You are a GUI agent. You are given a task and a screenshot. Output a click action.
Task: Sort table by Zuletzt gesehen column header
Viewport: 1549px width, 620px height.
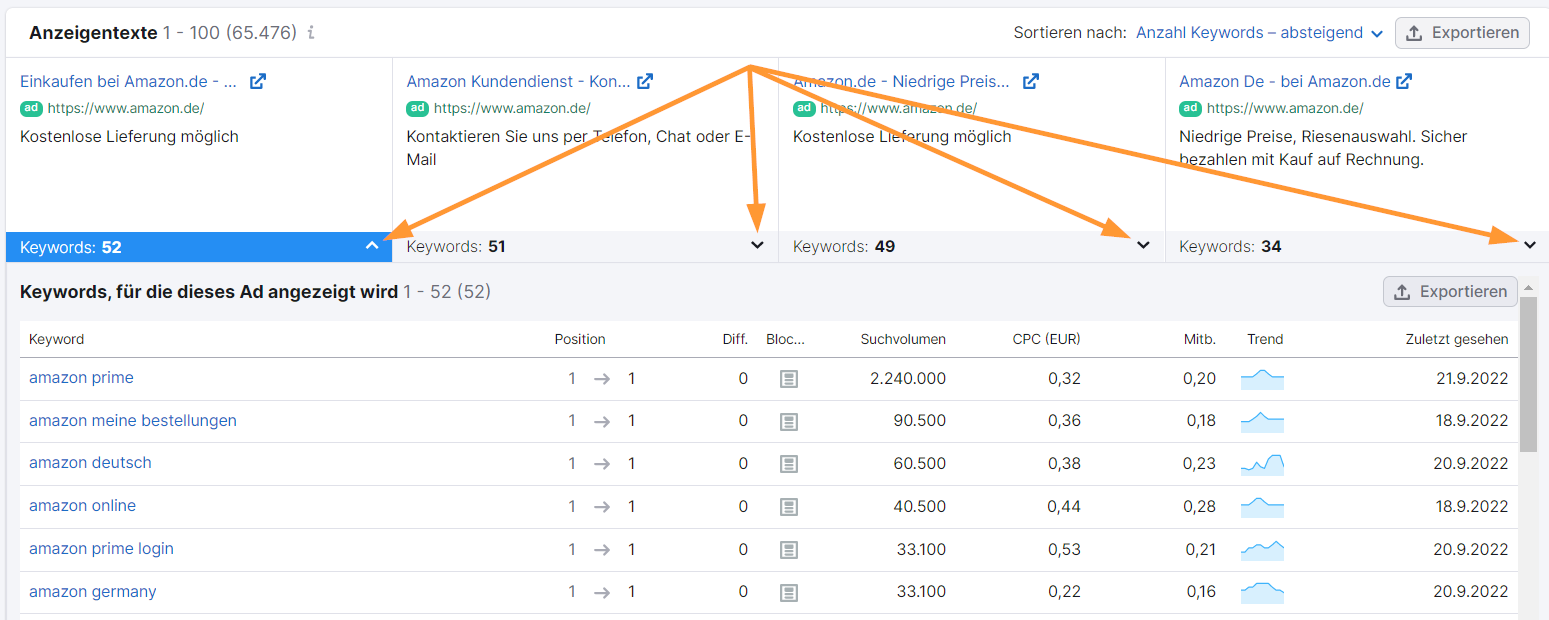1456,339
